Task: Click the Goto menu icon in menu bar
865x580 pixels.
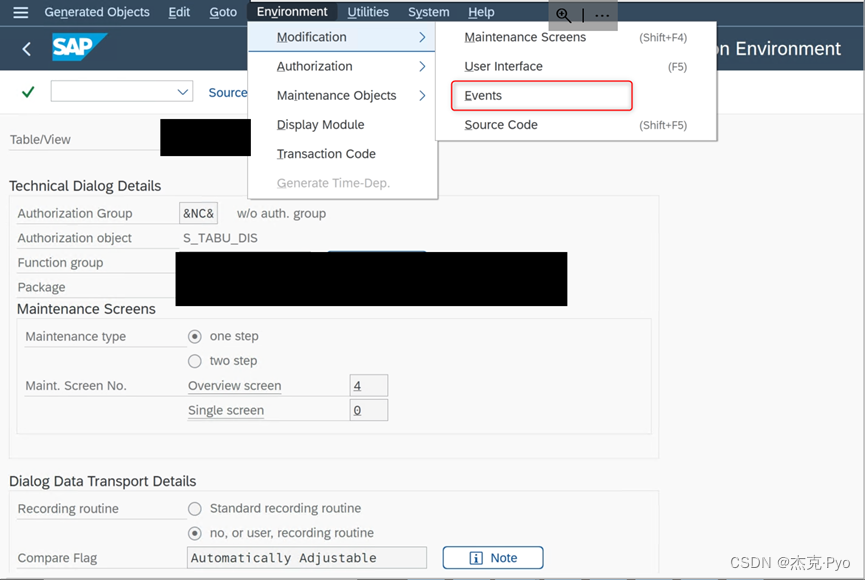Action: [224, 12]
